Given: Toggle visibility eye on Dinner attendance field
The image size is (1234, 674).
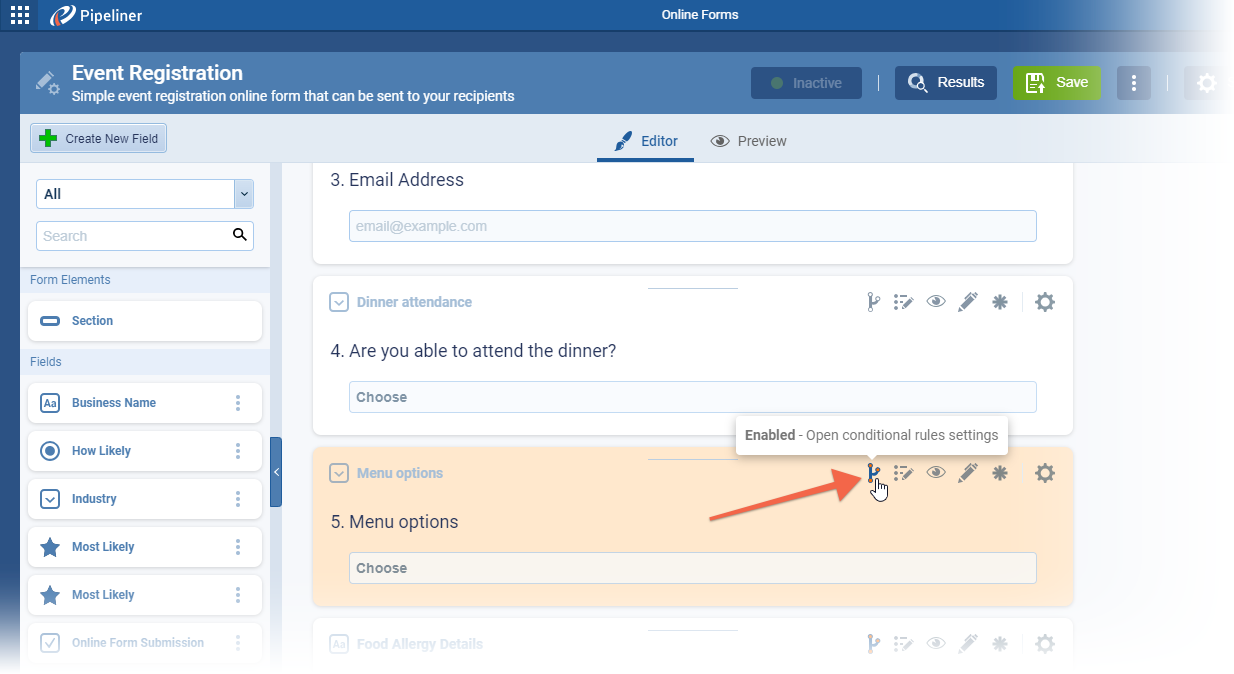Looking at the screenshot, I should click(936, 302).
